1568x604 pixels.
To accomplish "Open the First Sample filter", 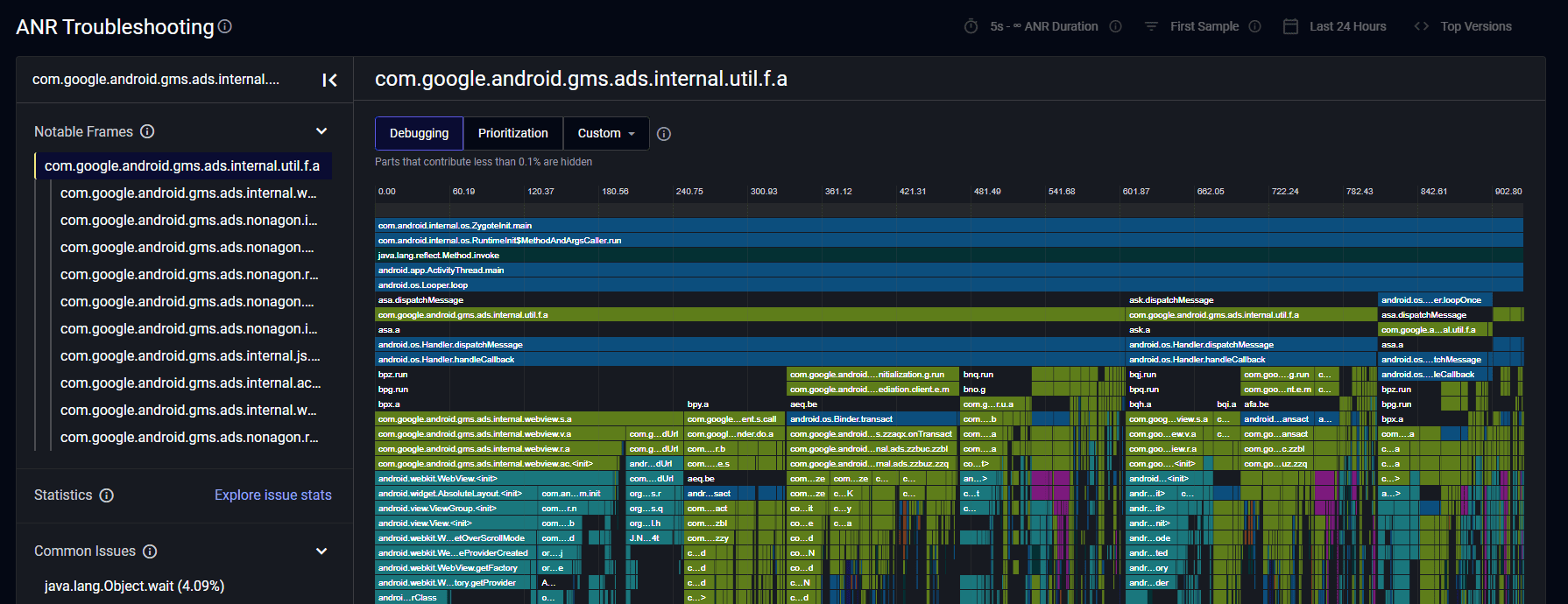I will click(x=1204, y=26).
